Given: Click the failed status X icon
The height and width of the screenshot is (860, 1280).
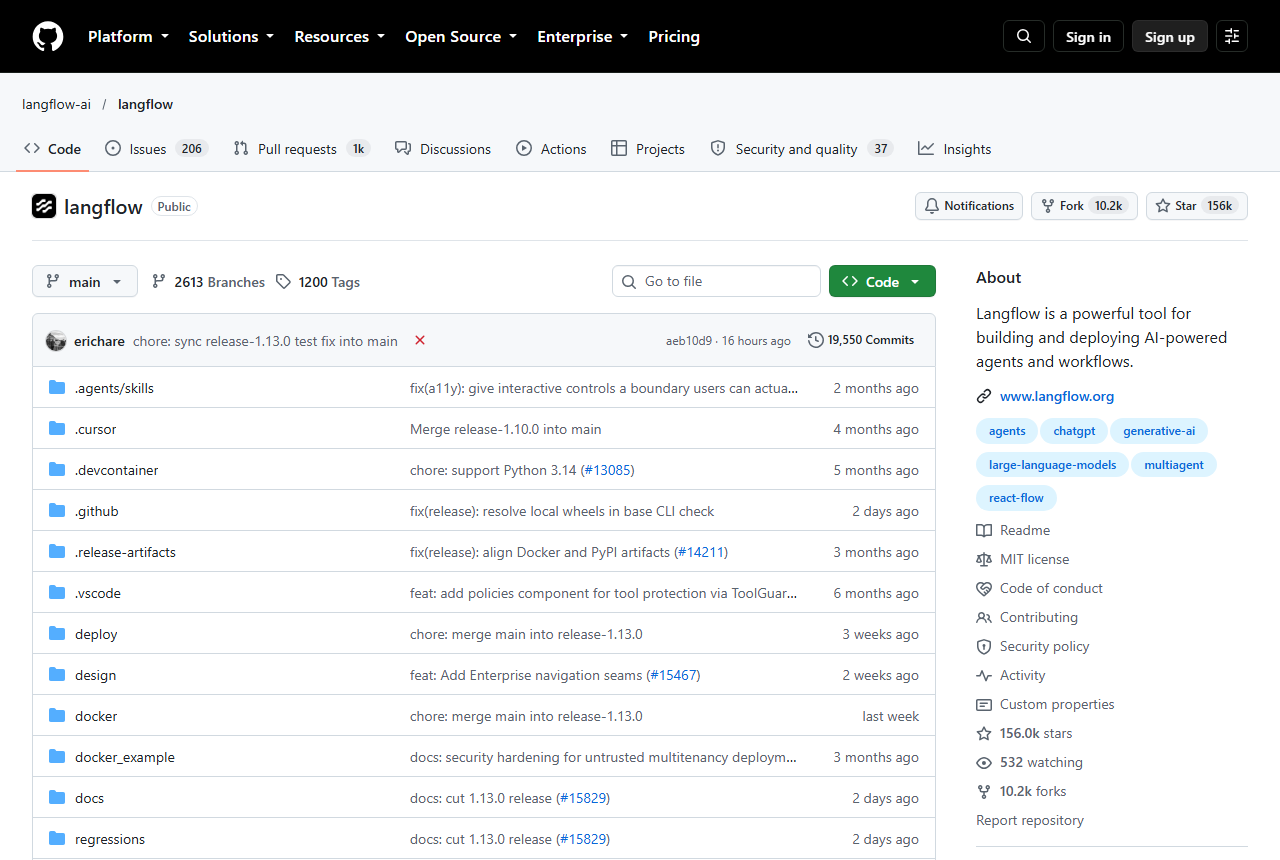Looking at the screenshot, I should pyautogui.click(x=420, y=340).
